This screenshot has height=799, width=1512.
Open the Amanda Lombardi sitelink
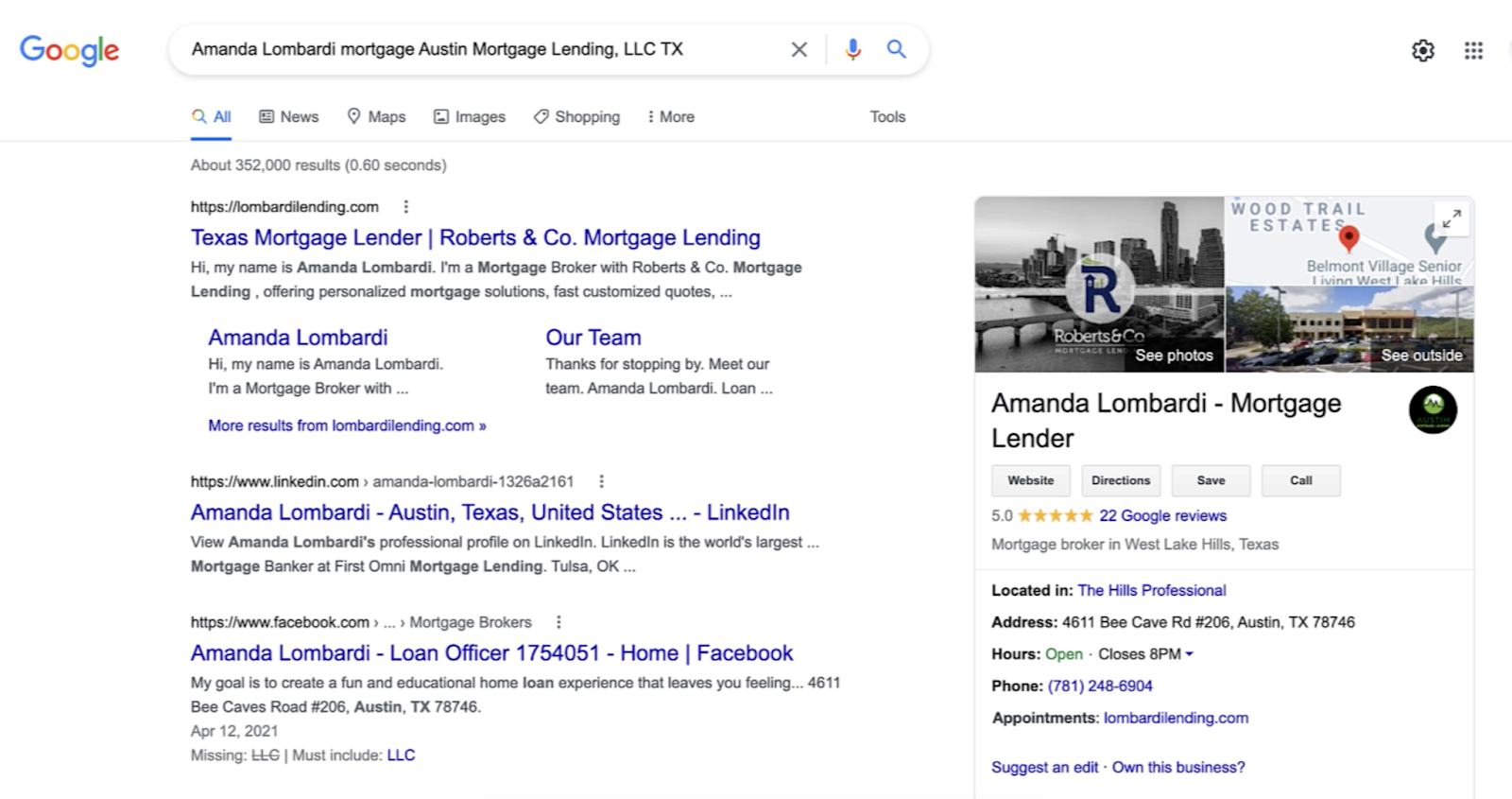pos(298,338)
